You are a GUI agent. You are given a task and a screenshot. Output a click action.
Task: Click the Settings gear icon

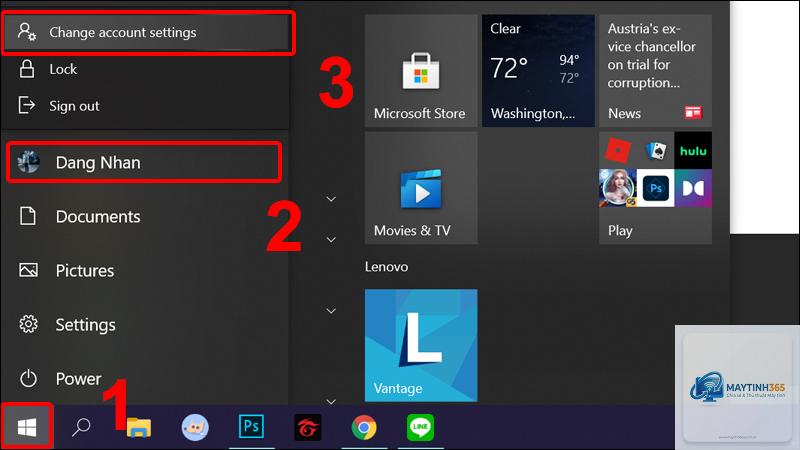(x=28, y=324)
